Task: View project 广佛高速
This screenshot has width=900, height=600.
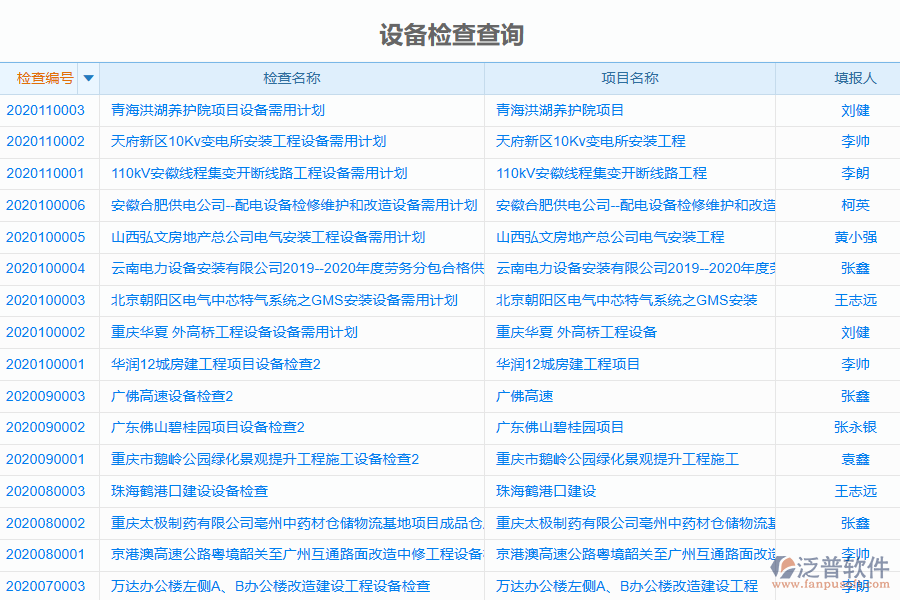Action: (x=521, y=395)
